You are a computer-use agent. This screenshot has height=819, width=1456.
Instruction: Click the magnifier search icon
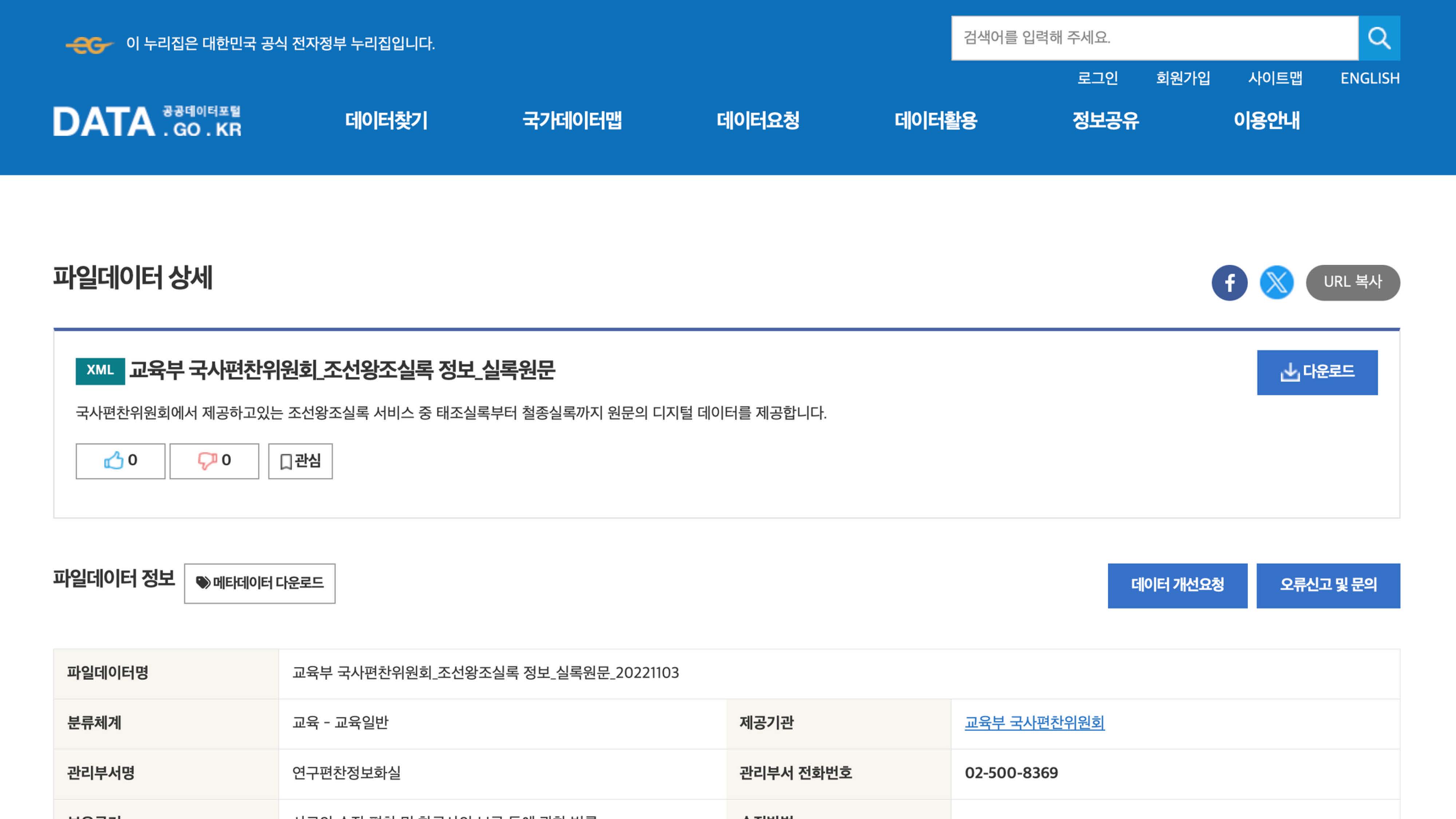(1378, 38)
